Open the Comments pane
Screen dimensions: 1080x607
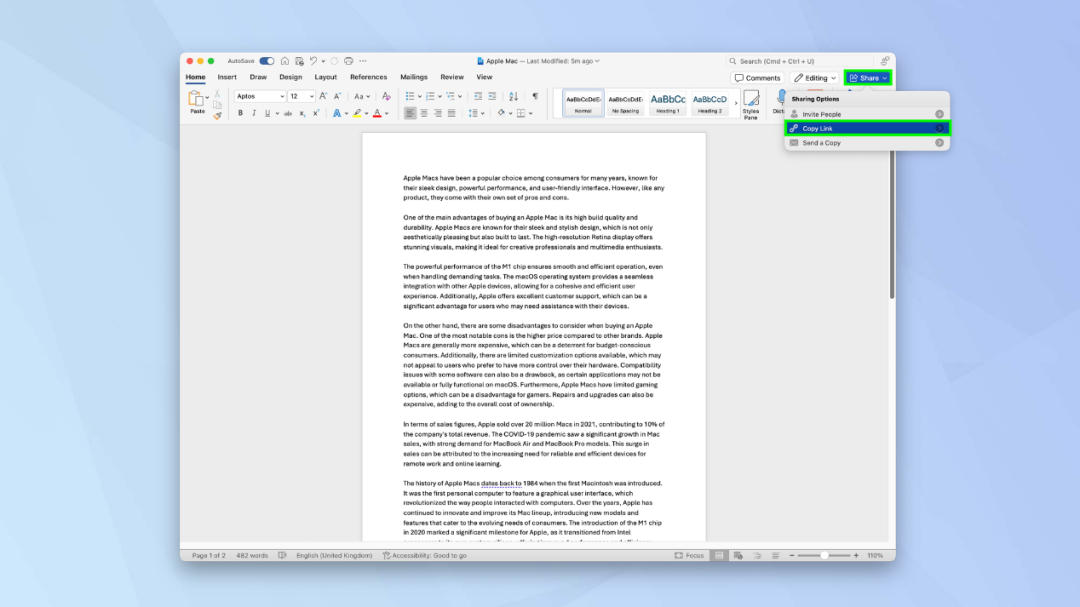pyautogui.click(x=757, y=78)
